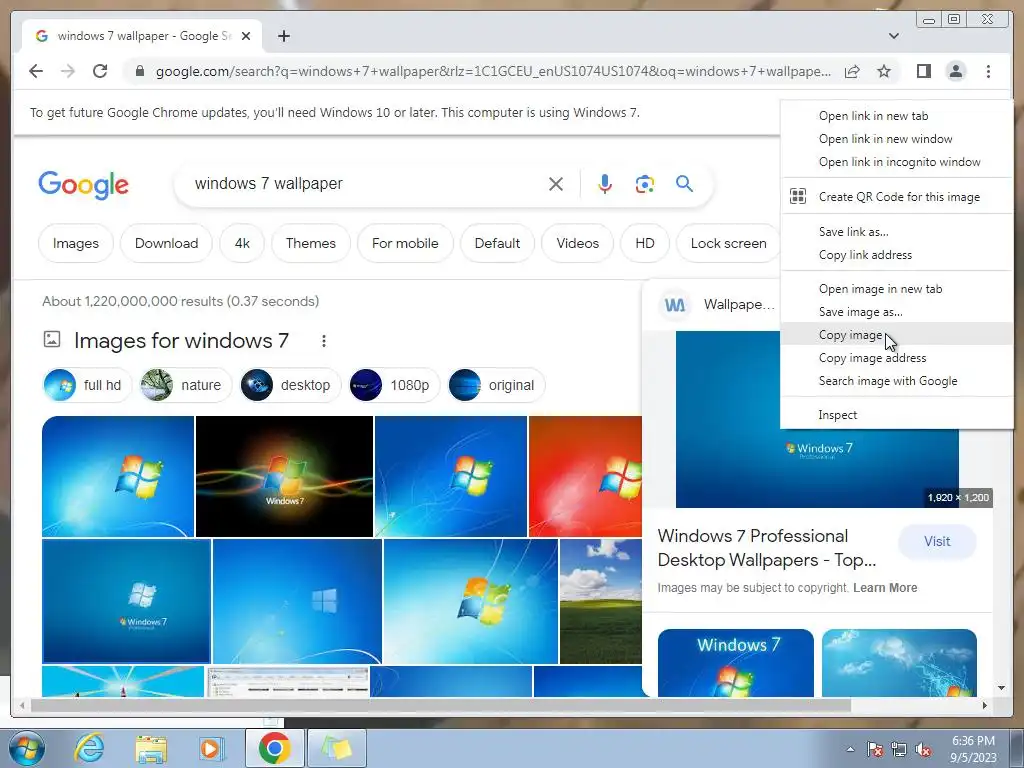Click the Wallpaper site favicon in preview panel
This screenshot has height=768, width=1024.
pos(675,304)
